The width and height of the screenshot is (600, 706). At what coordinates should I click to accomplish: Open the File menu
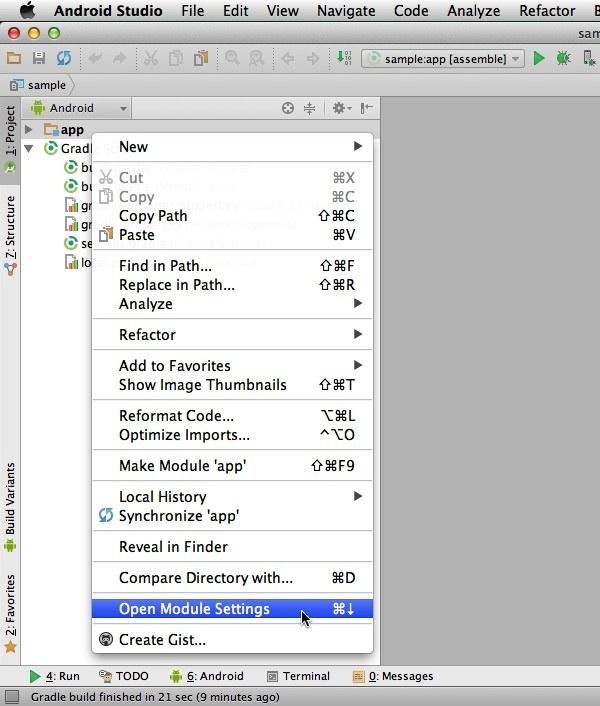coord(193,10)
